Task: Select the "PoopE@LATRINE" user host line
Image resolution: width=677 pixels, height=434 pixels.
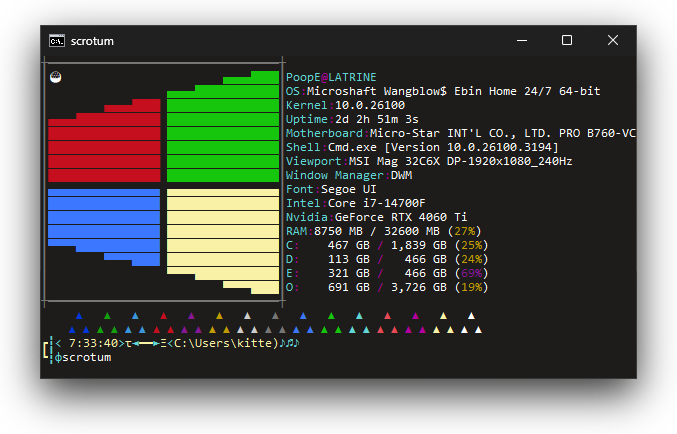Action: [331, 77]
